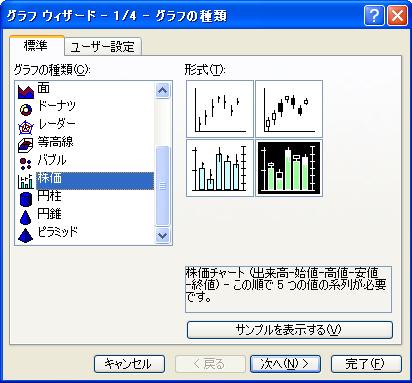Viewport: 412px width, 383px height.
Task: Pick the ピラミッド pyramid chart icon
Action: coord(26,235)
